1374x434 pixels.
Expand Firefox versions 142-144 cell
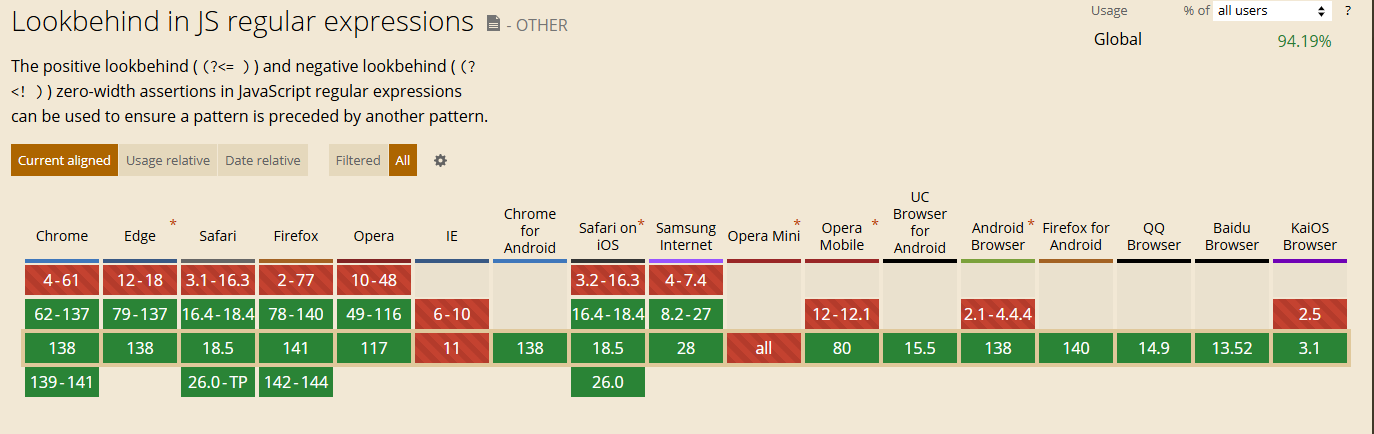[x=296, y=382]
